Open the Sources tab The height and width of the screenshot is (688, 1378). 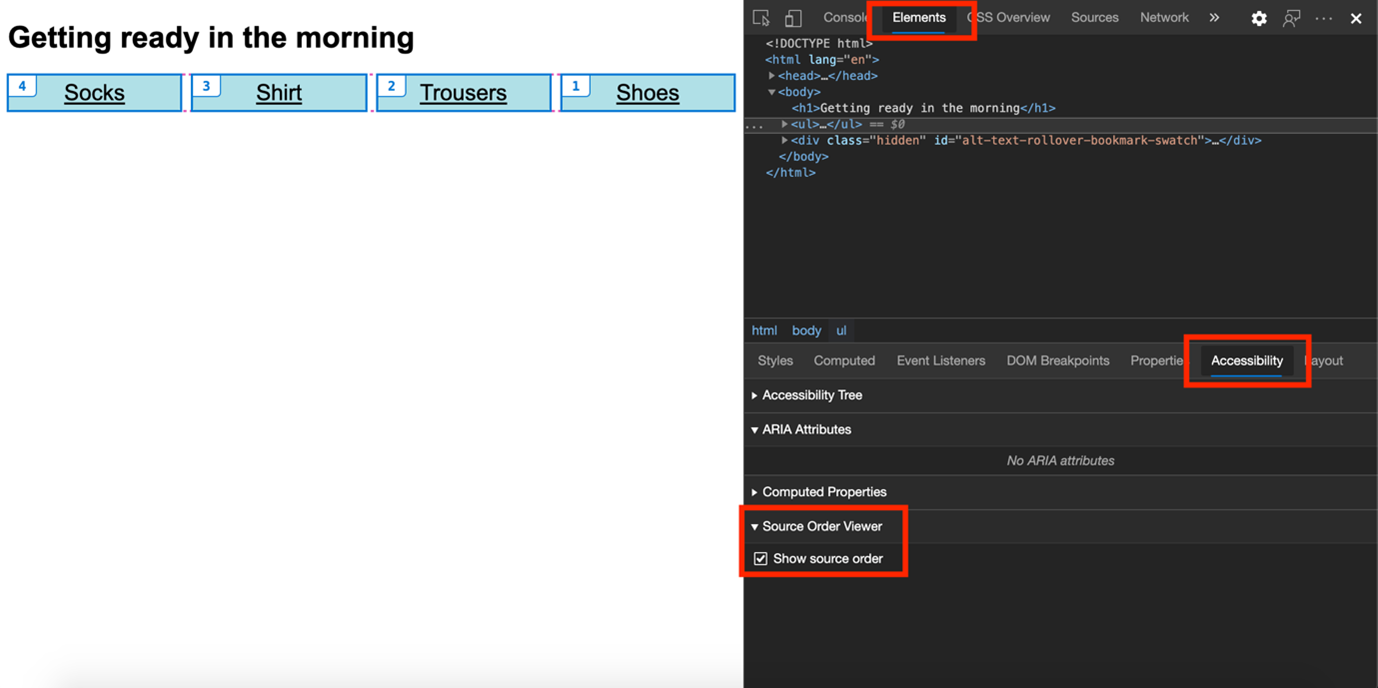click(x=1095, y=17)
